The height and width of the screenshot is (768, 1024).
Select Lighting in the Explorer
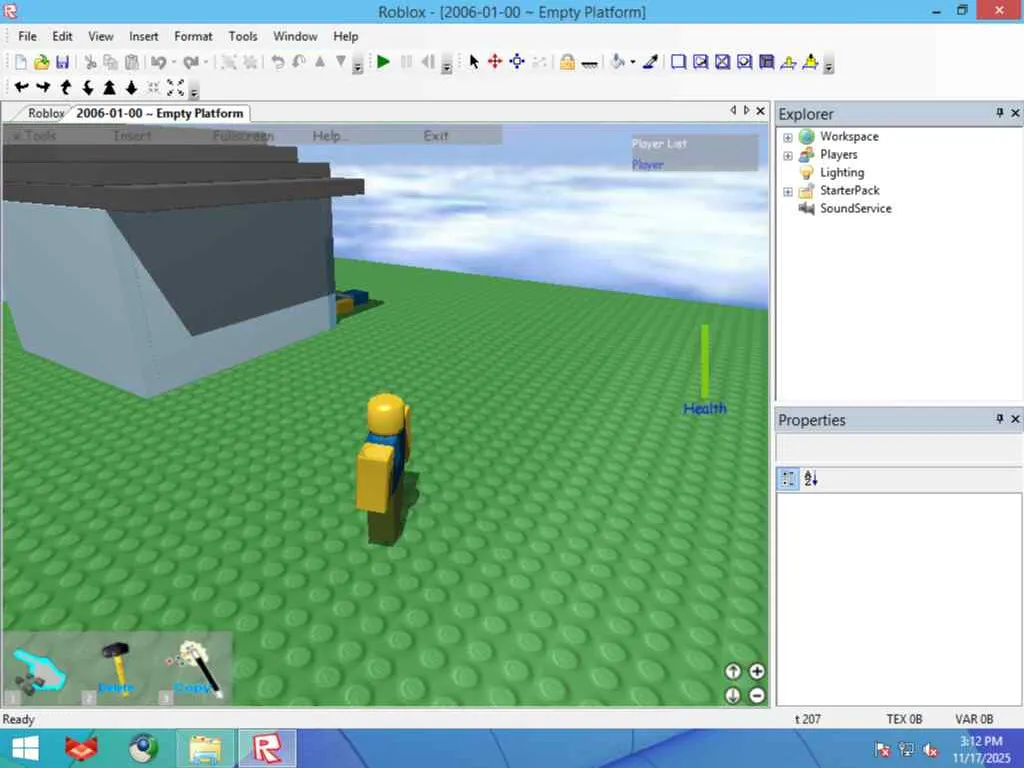click(x=842, y=172)
